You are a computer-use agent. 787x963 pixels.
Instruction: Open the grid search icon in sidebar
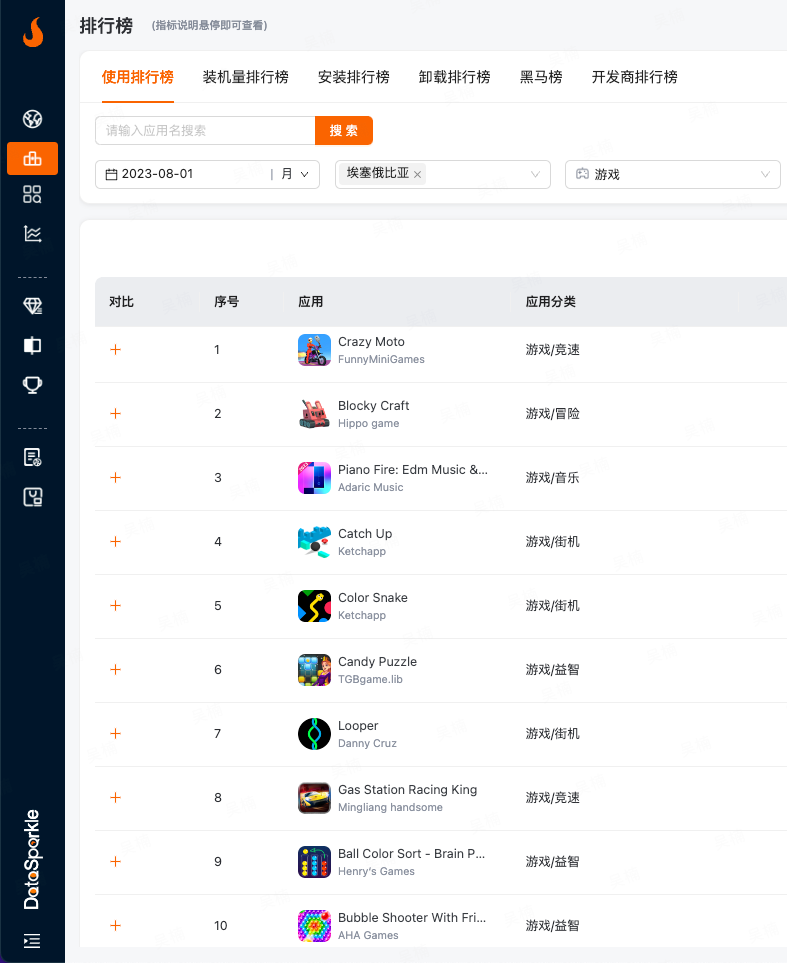tap(32, 195)
